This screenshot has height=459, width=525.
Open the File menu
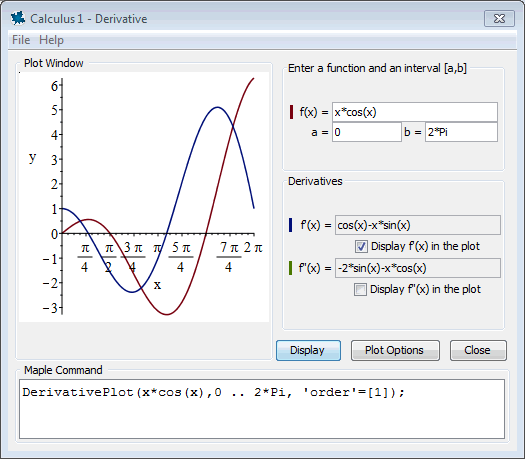pyautogui.click(x=21, y=40)
